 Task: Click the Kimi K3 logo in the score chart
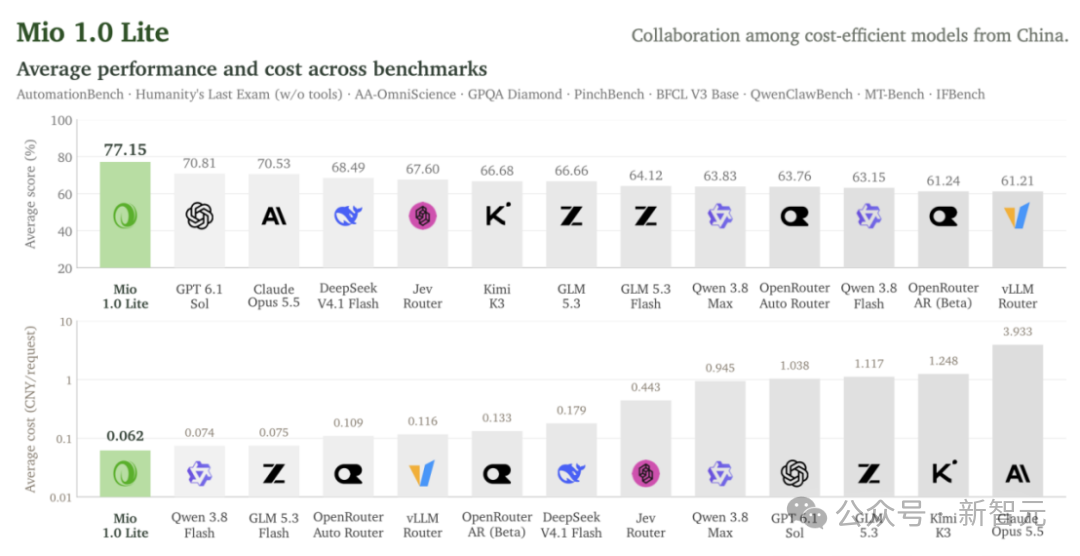[497, 215]
